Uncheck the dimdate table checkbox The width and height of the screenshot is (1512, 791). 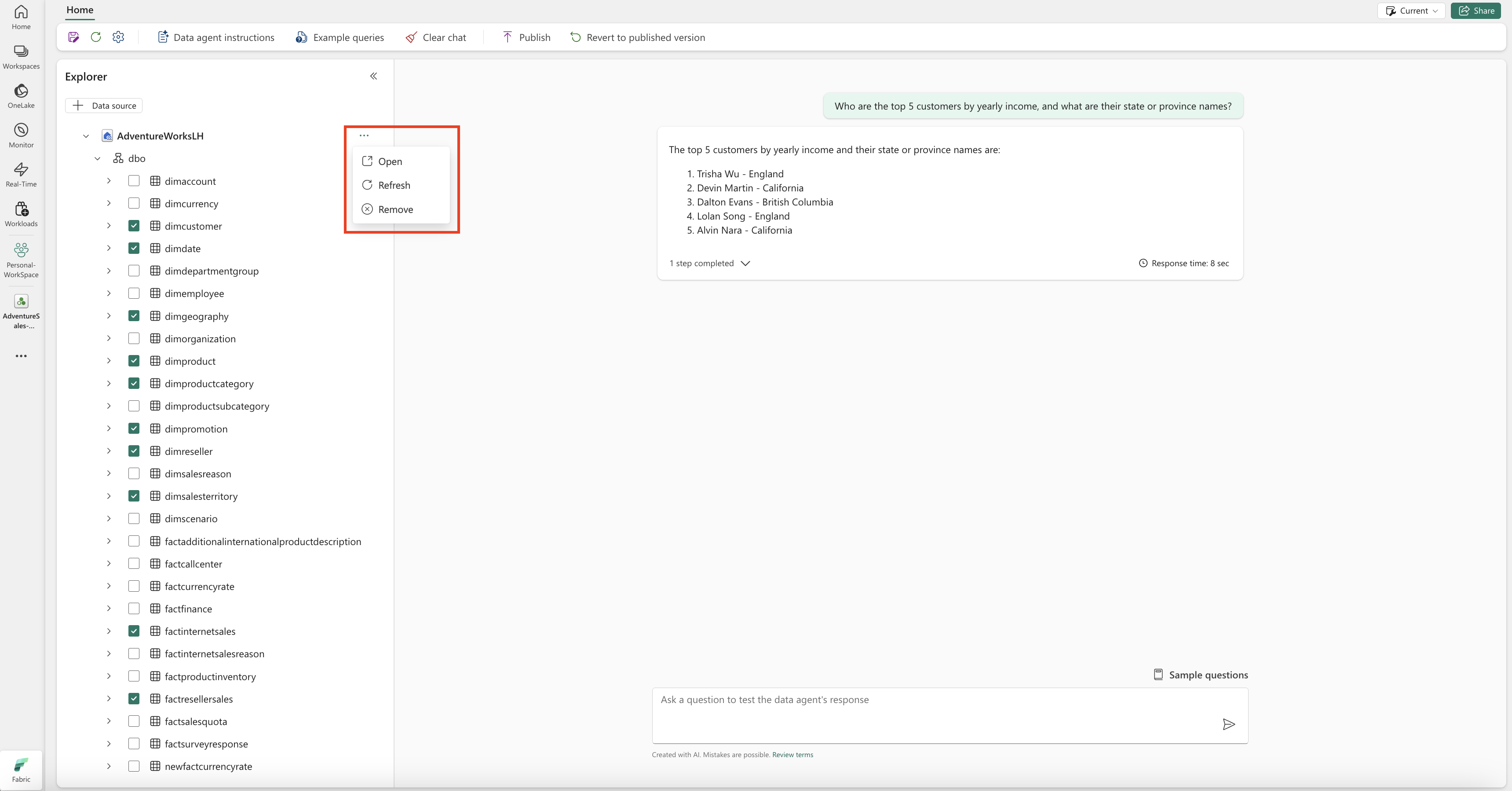click(x=134, y=249)
